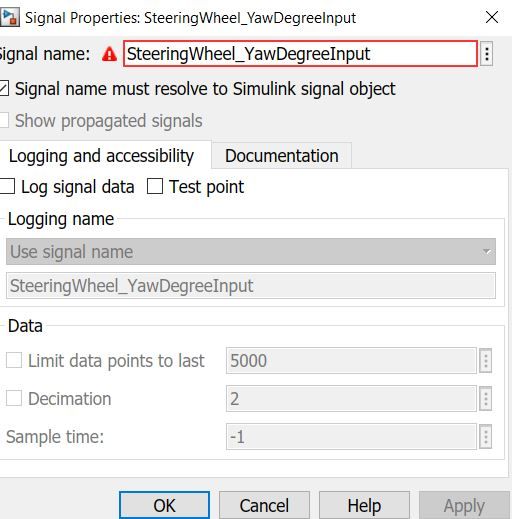Click the Simulink icon in the dialog title bar
512x519 pixels.
[10, 17]
